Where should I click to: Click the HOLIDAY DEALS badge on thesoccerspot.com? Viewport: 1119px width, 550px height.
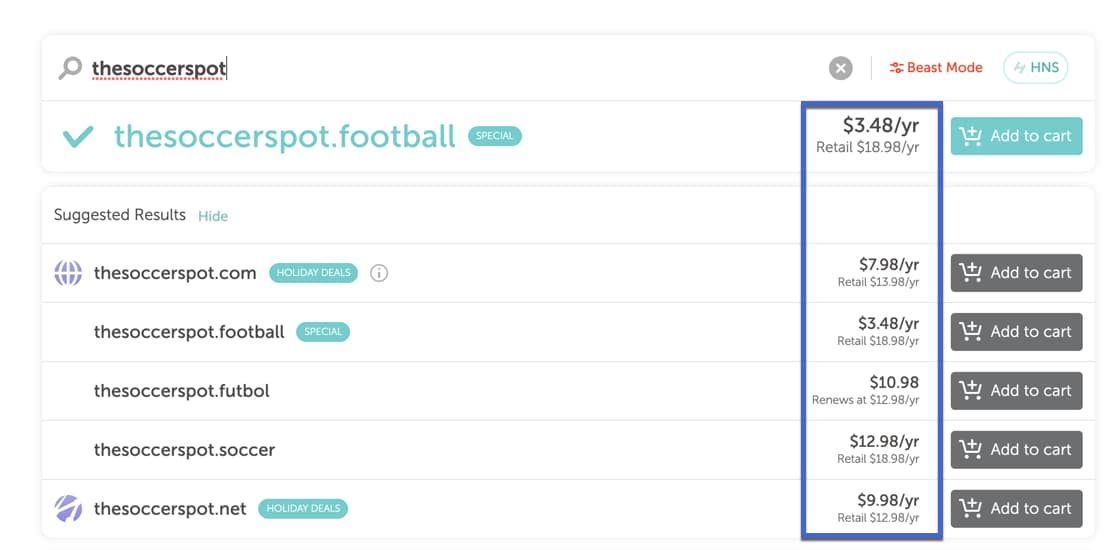pyautogui.click(x=313, y=273)
